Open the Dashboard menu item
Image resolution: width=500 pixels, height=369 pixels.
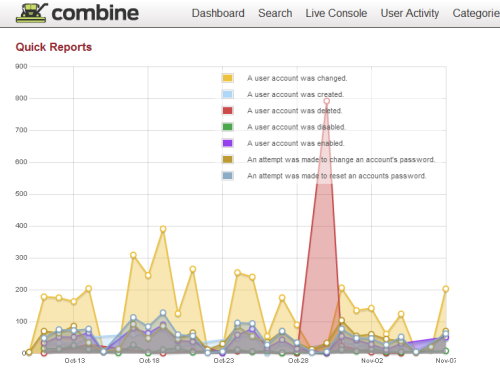[x=218, y=13]
